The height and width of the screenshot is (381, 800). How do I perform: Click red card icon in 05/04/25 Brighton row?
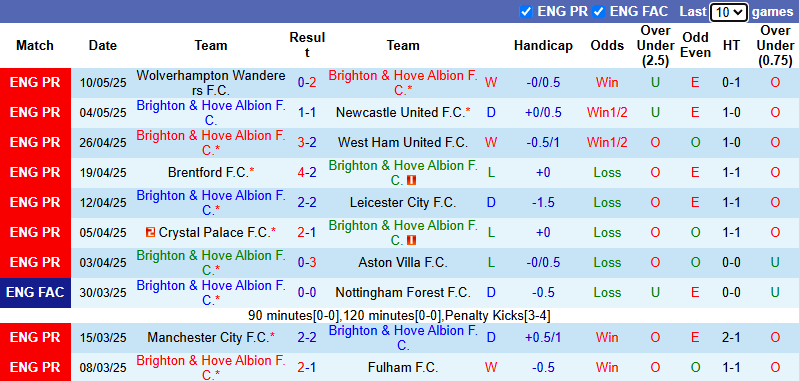click(x=412, y=240)
